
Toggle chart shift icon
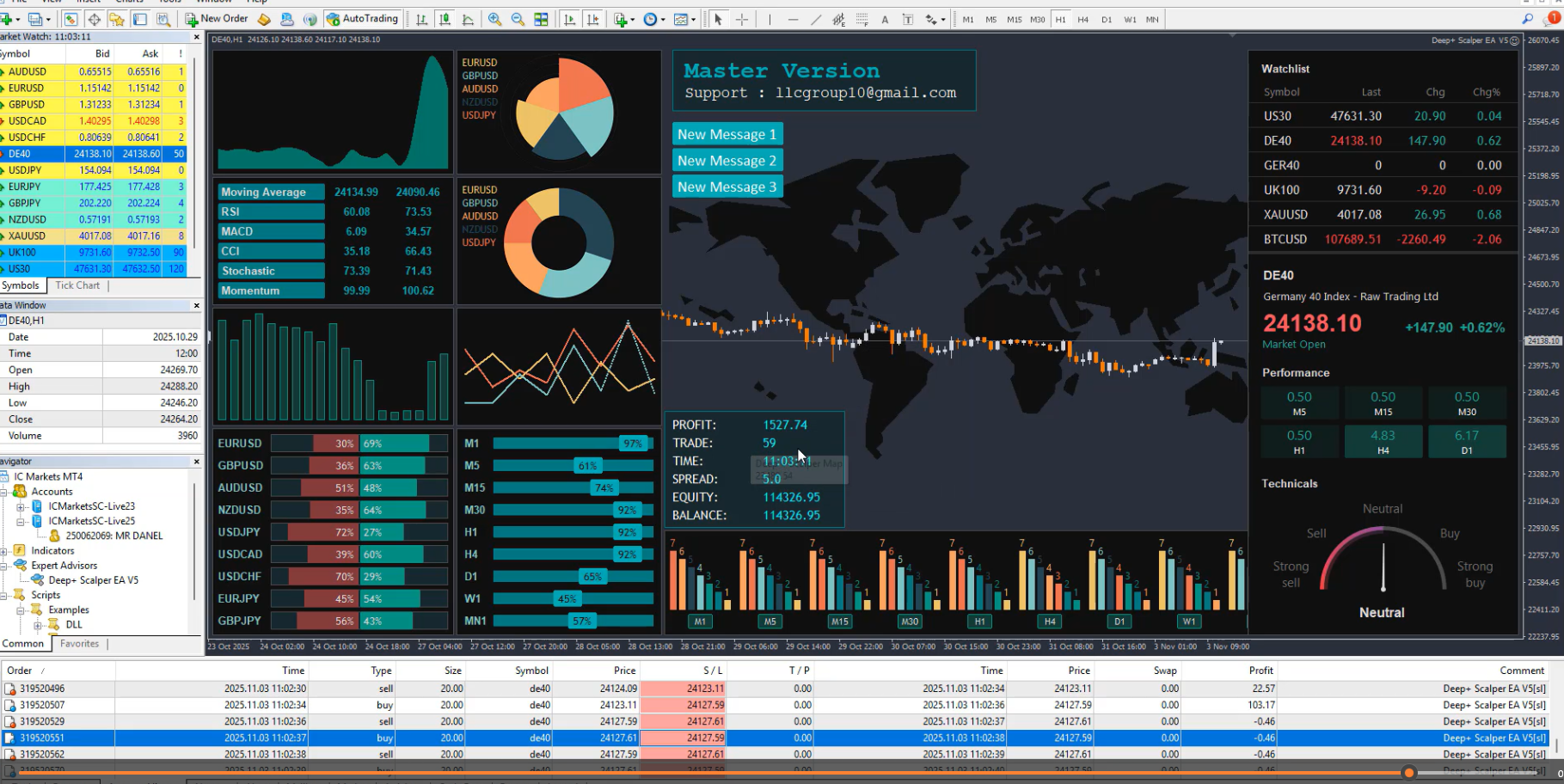click(592, 19)
